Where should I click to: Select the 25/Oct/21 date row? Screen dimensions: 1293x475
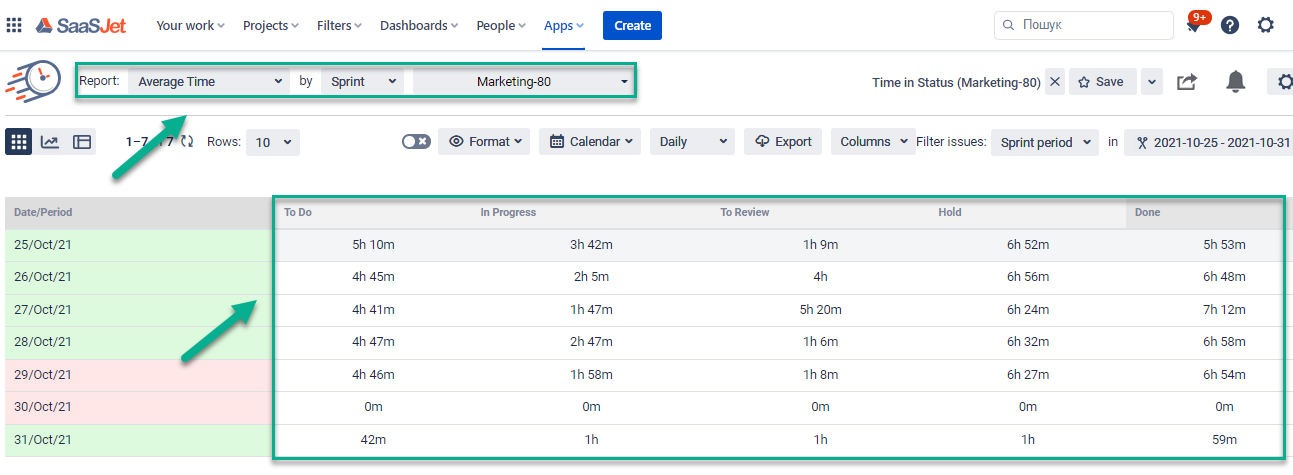pos(138,245)
